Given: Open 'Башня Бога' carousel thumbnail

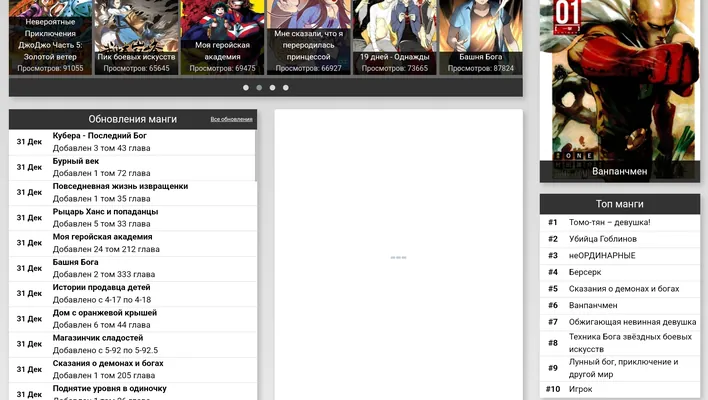Looking at the screenshot, I should tap(481, 37).
